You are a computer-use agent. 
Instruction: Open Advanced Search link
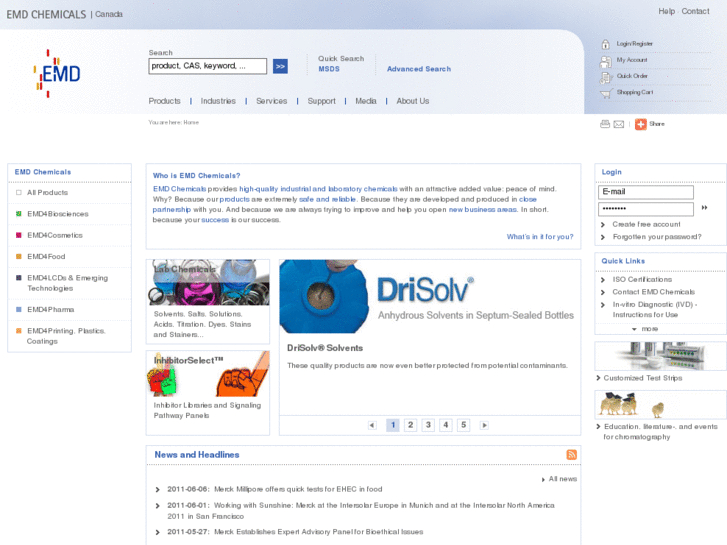419,69
